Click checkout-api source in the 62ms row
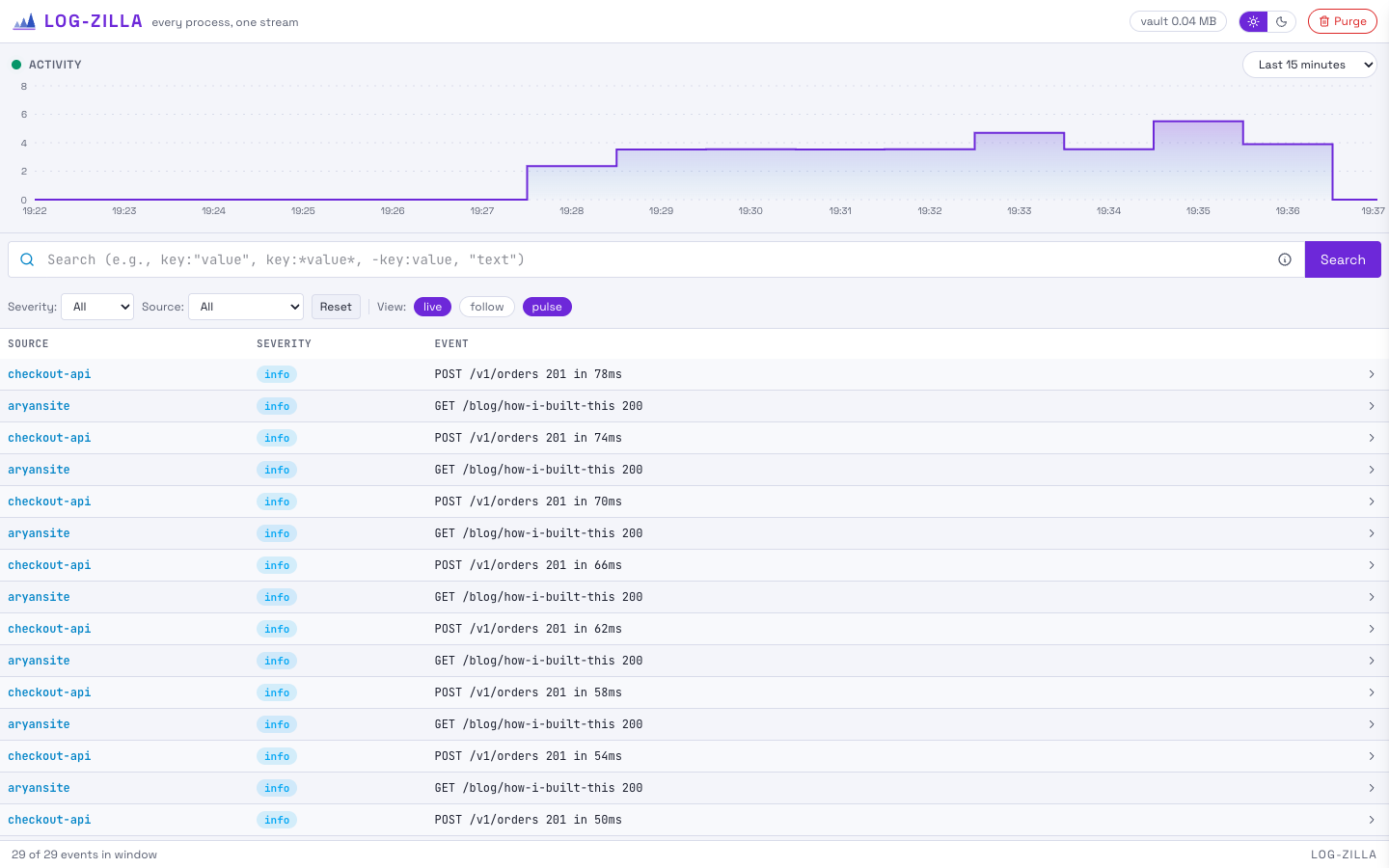 click(x=49, y=629)
